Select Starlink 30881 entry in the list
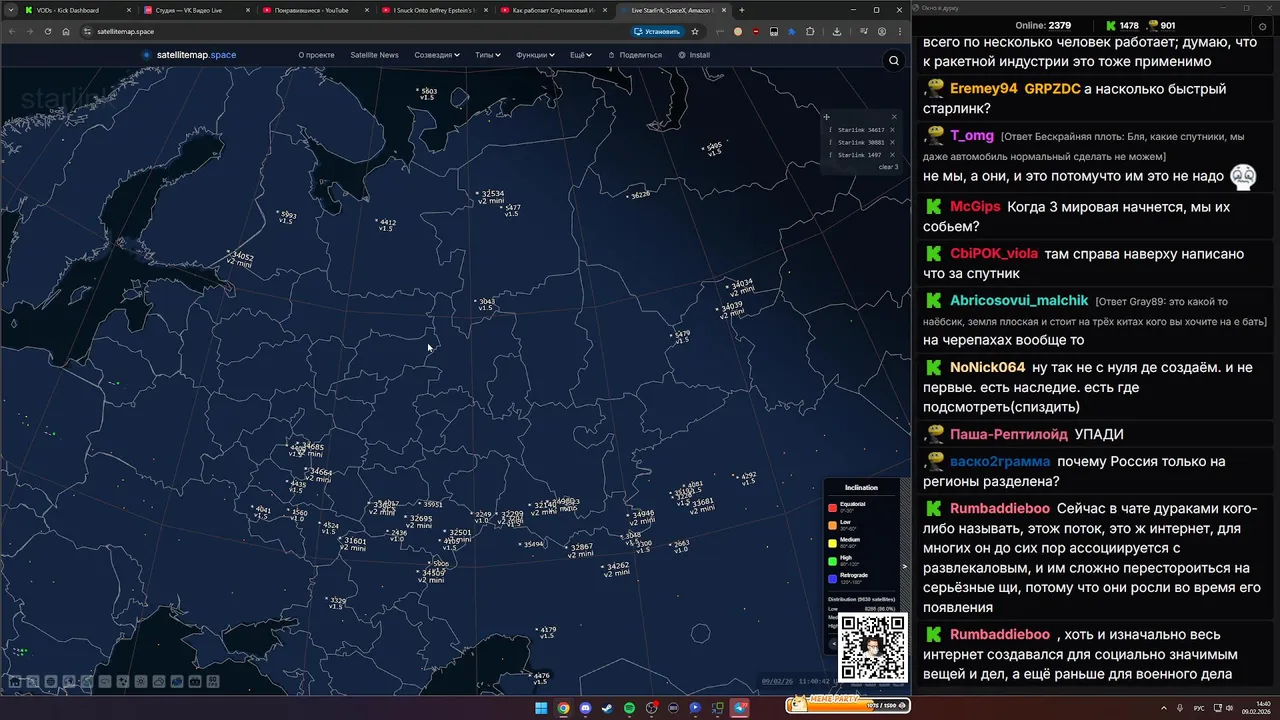The width and height of the screenshot is (1280, 720). pos(860,143)
